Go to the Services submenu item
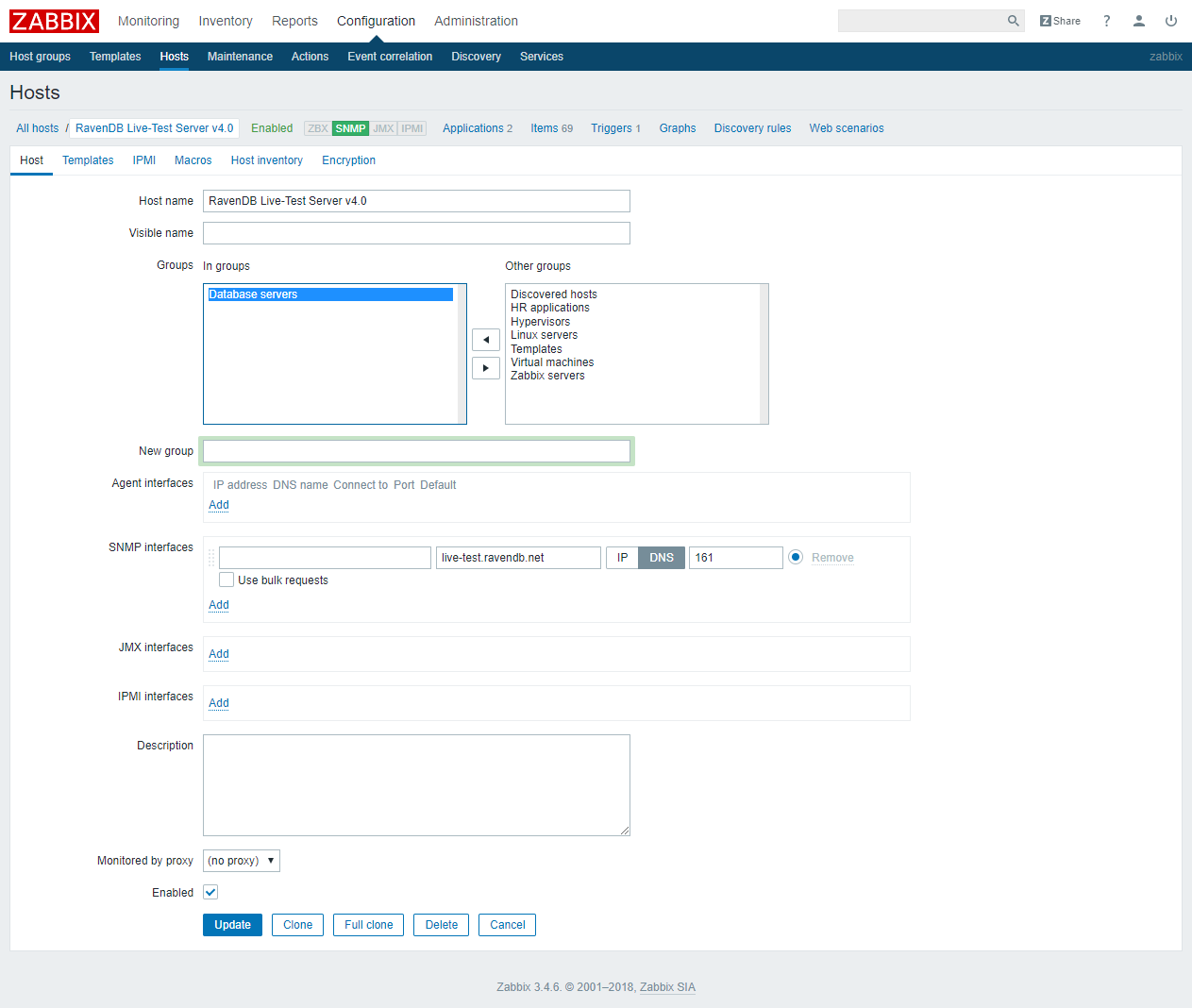Image resolution: width=1192 pixels, height=1008 pixels. pyautogui.click(x=542, y=57)
